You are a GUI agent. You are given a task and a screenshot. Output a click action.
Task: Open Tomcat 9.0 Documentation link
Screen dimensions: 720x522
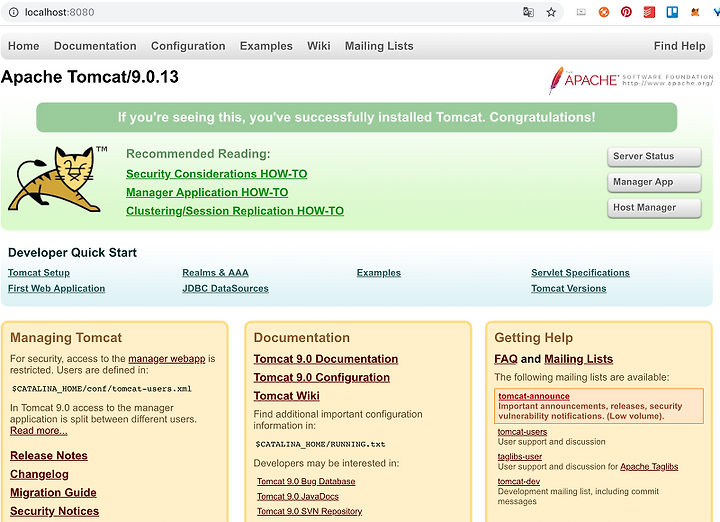click(x=326, y=359)
